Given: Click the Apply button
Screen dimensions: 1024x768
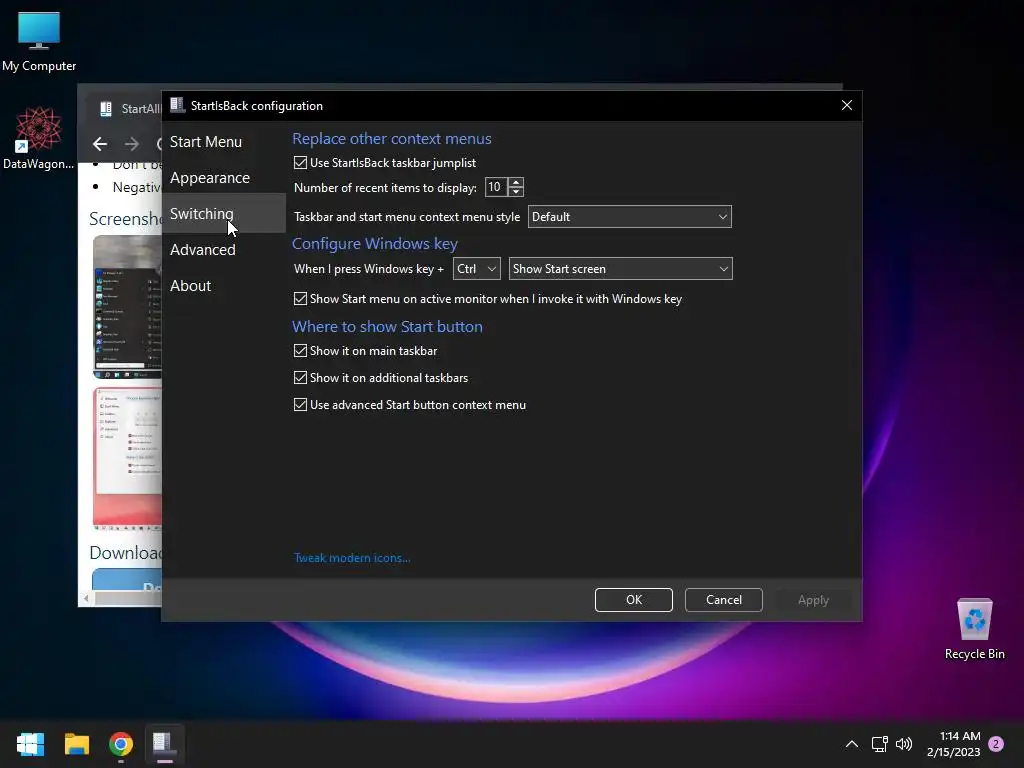Looking at the screenshot, I should pyautogui.click(x=813, y=600).
